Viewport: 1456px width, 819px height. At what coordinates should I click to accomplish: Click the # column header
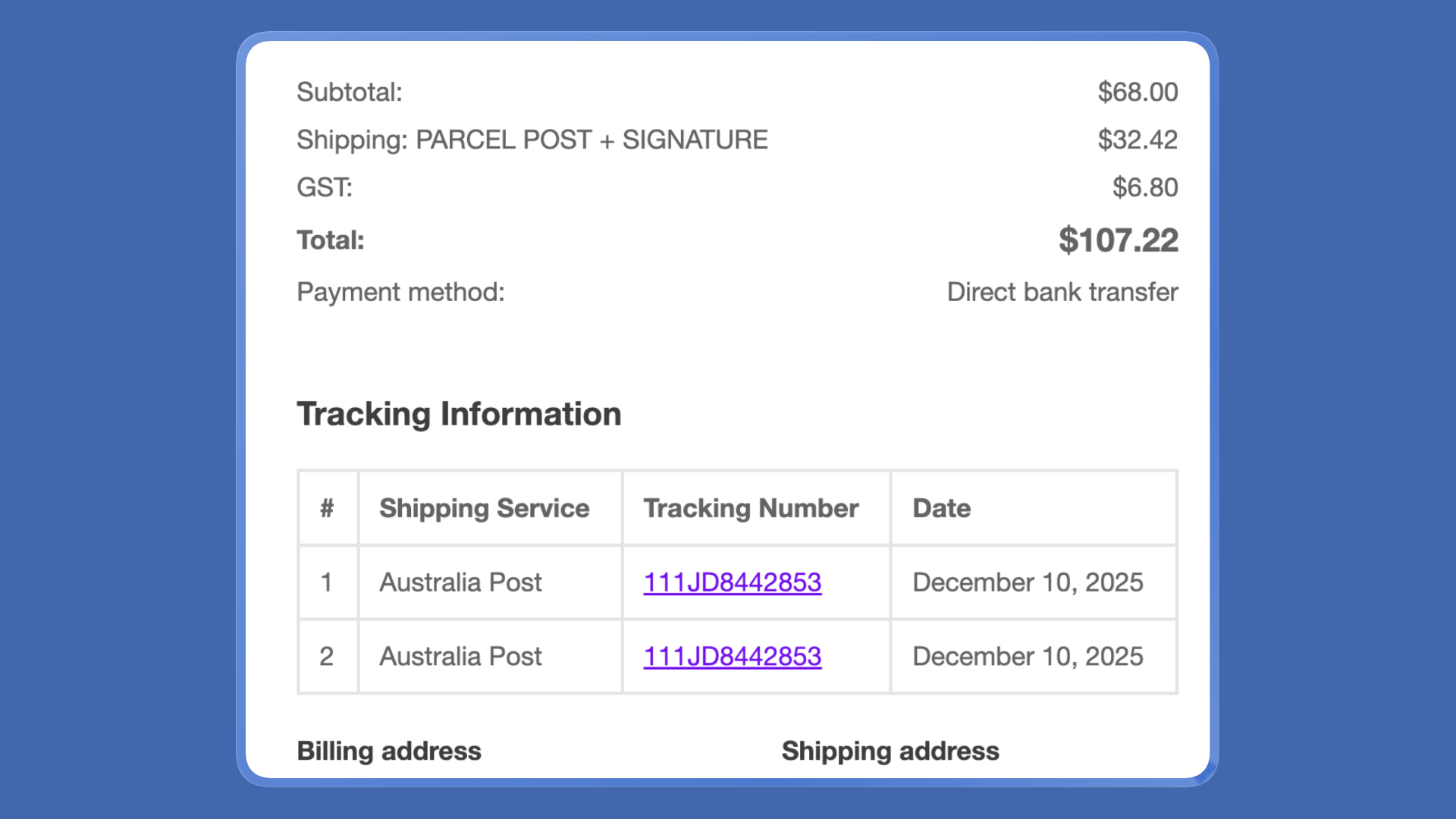pyautogui.click(x=327, y=508)
